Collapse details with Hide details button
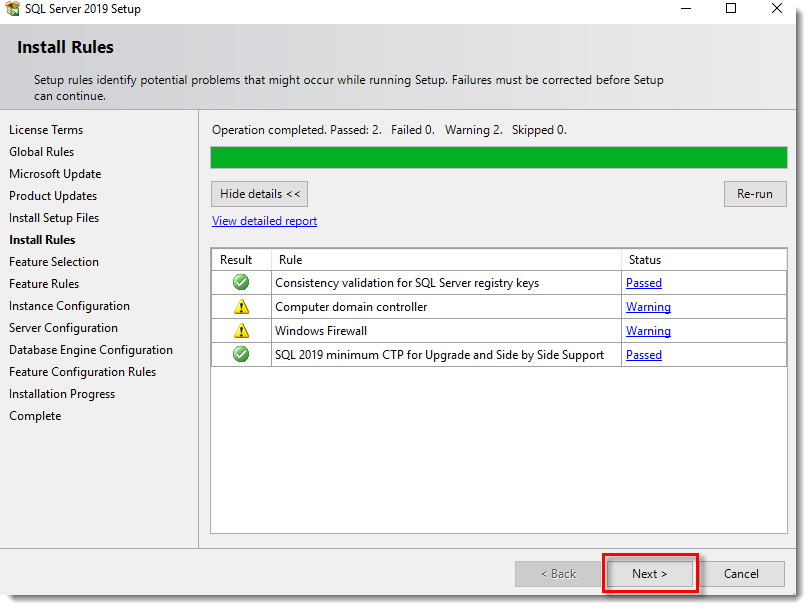The image size is (811, 610). coord(260,194)
